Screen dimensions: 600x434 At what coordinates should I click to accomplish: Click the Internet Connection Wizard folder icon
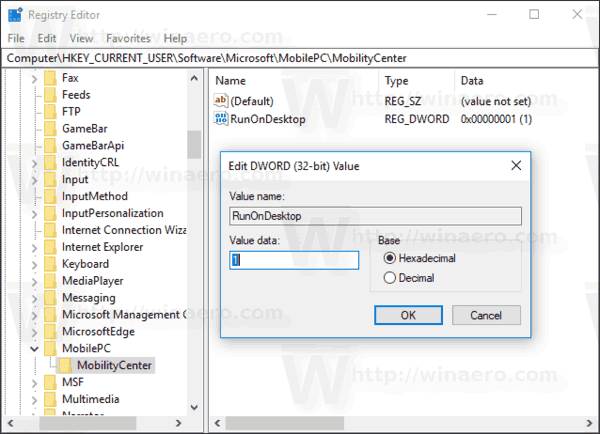coord(50,230)
